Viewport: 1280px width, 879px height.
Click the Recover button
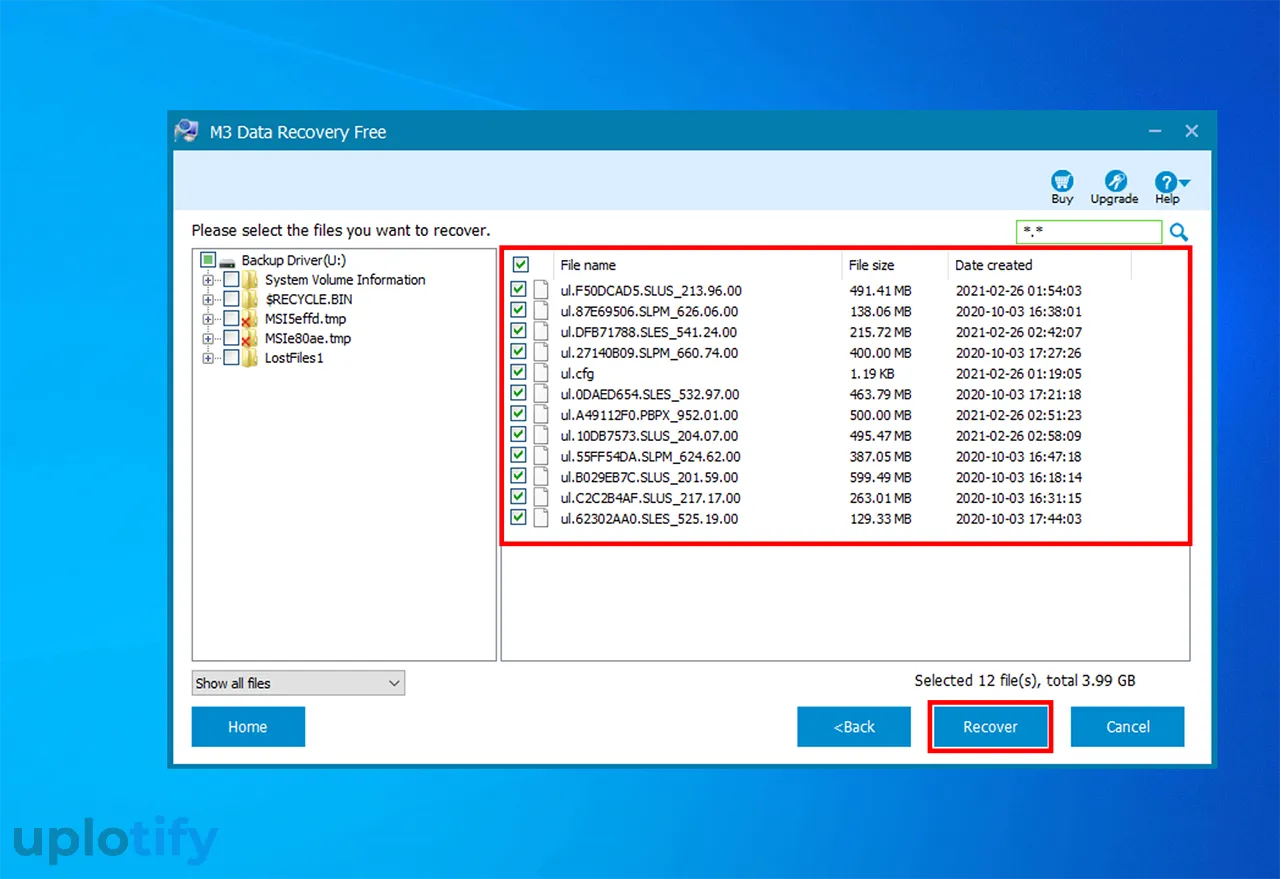tap(990, 727)
